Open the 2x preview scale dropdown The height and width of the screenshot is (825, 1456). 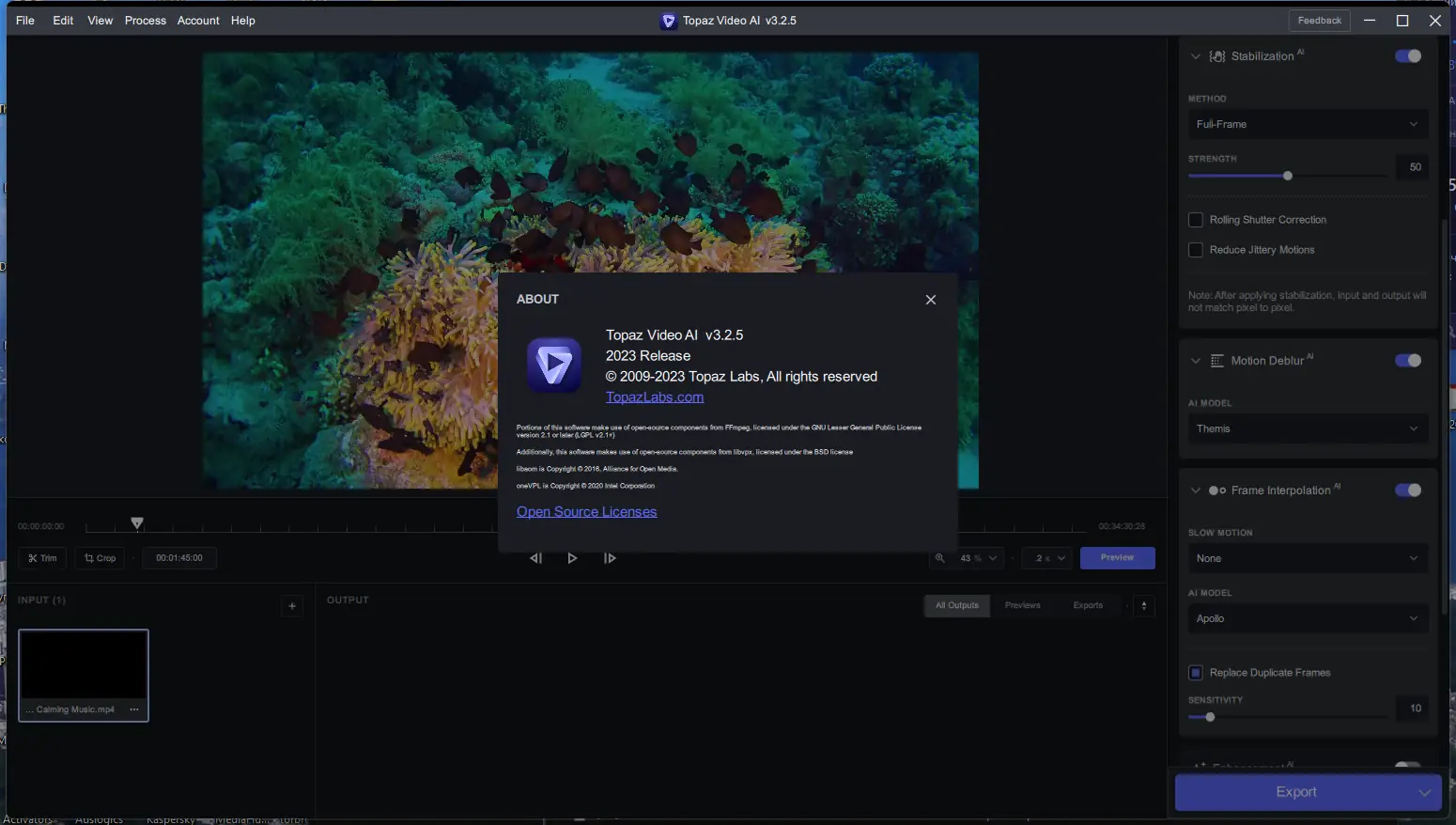pos(1048,558)
